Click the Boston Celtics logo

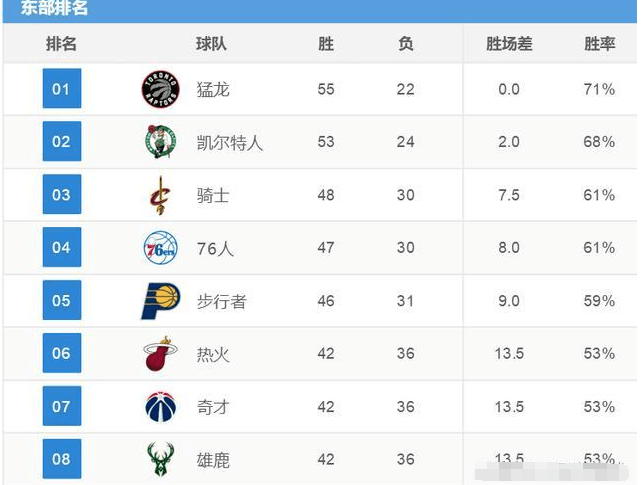click(161, 141)
